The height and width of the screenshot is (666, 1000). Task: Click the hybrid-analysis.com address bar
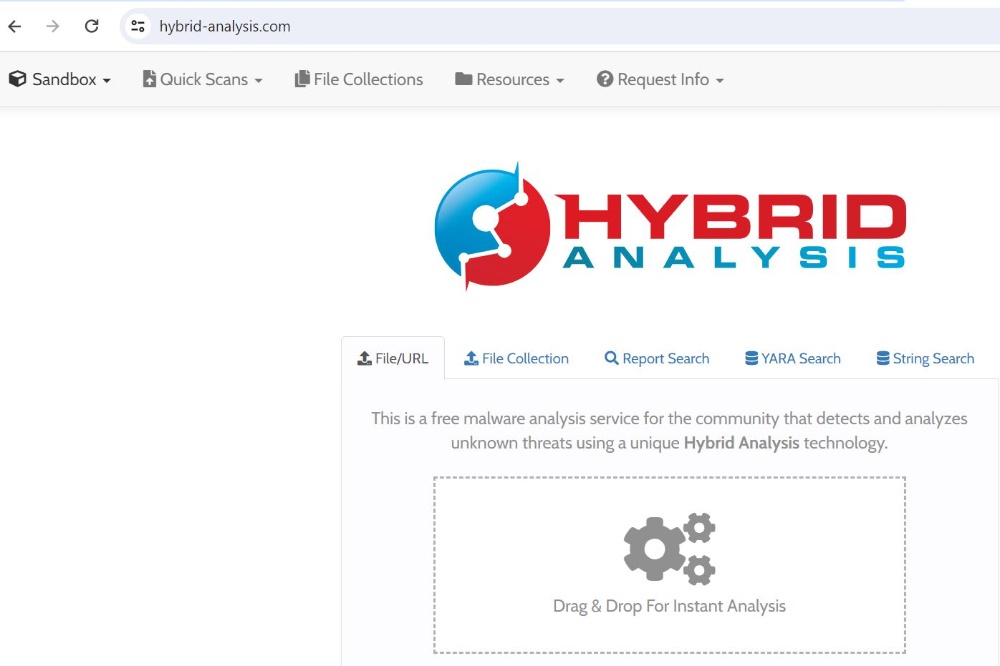(x=561, y=26)
